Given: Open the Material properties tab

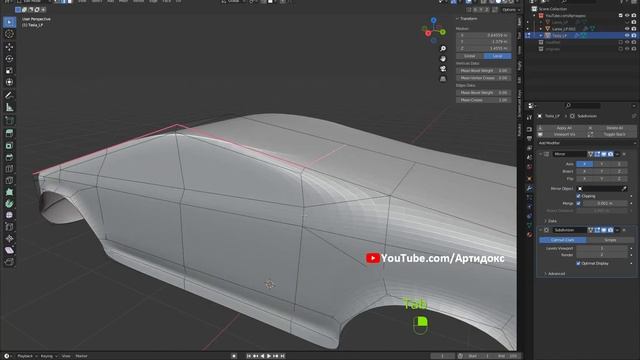Looking at the screenshot, I should (529, 235).
